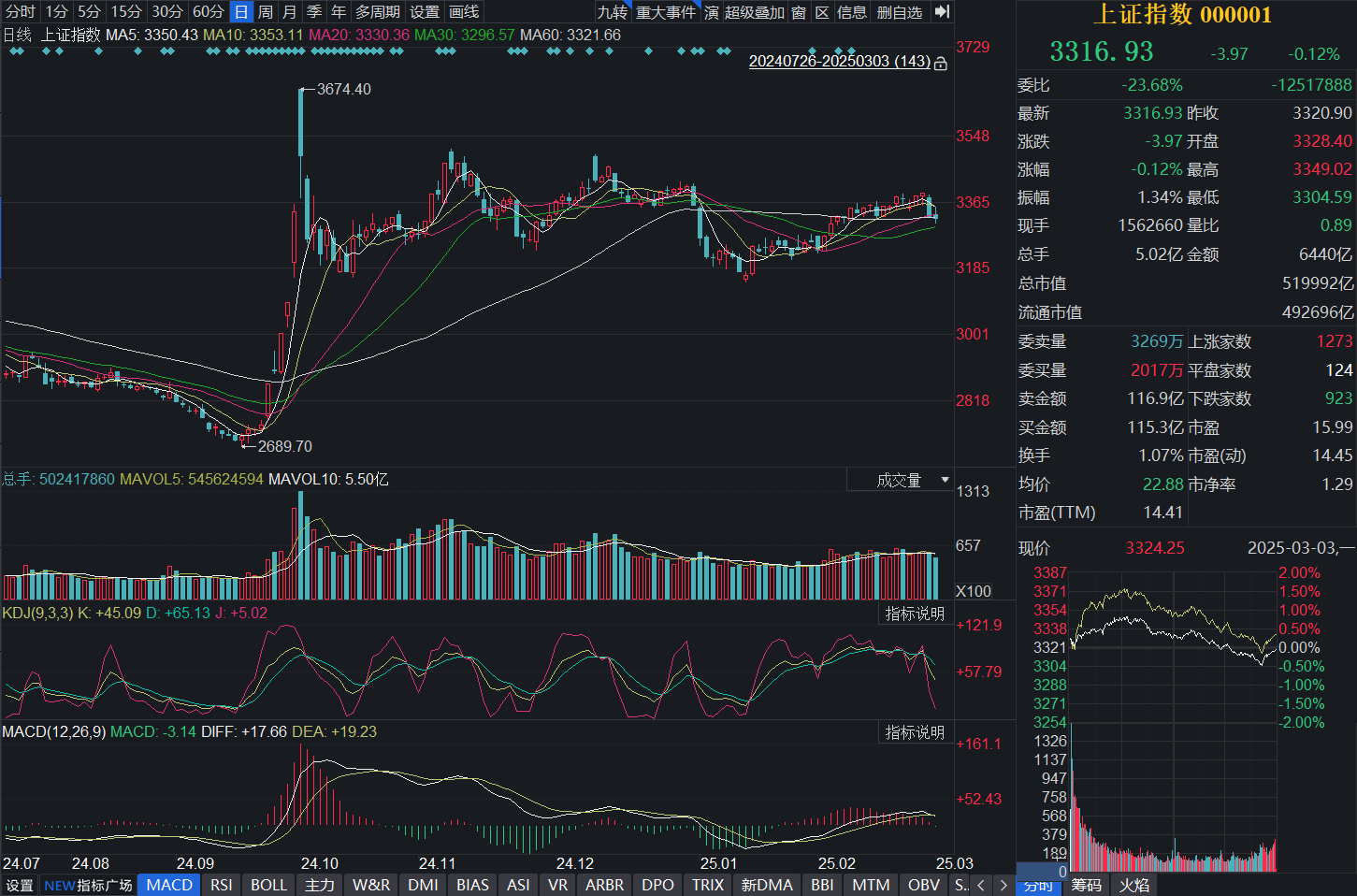1357x896 pixels.
Task: Collapse the right panel with arrow icon
Action: (x=942, y=11)
